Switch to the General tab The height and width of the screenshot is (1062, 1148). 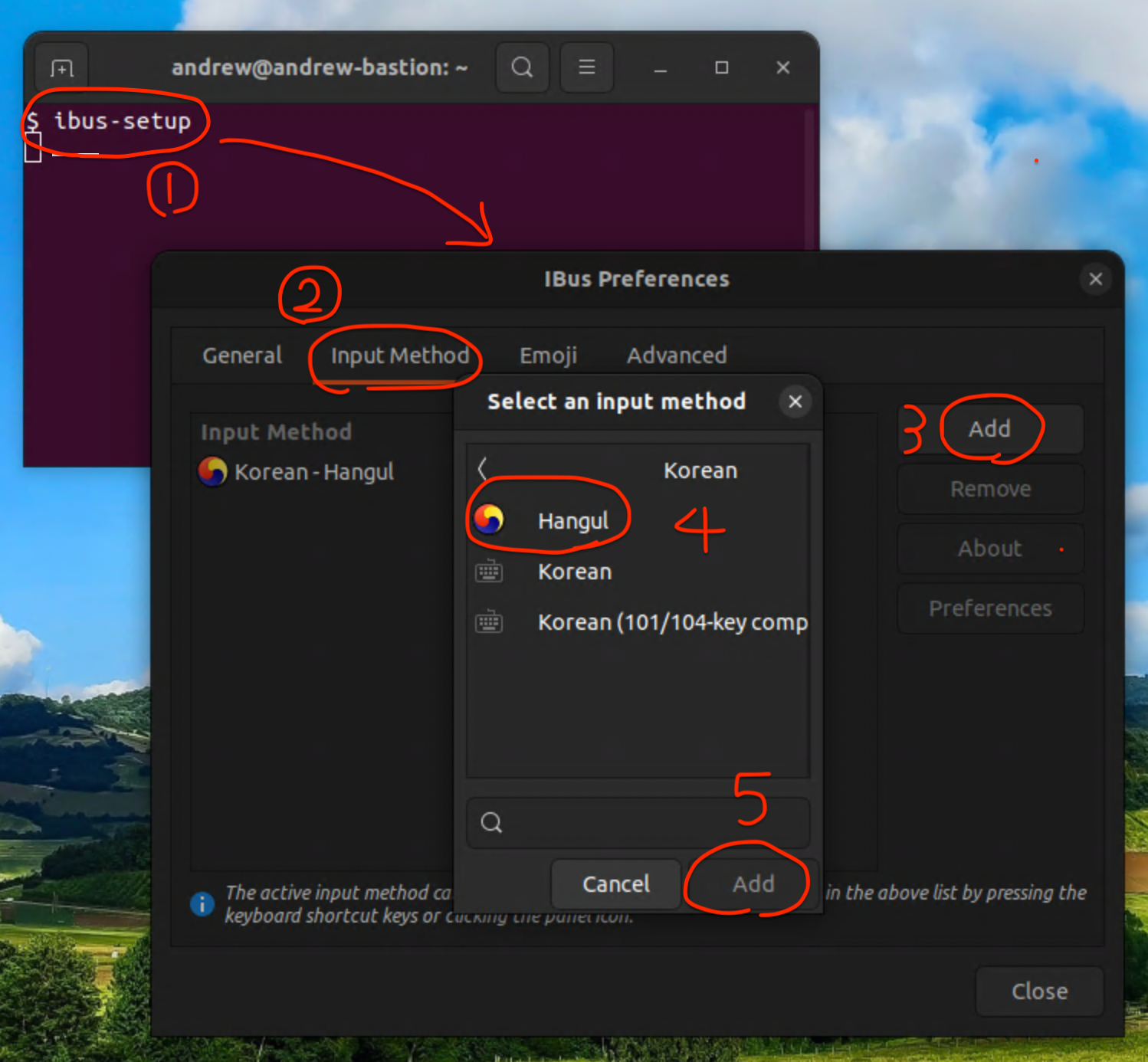tap(242, 356)
